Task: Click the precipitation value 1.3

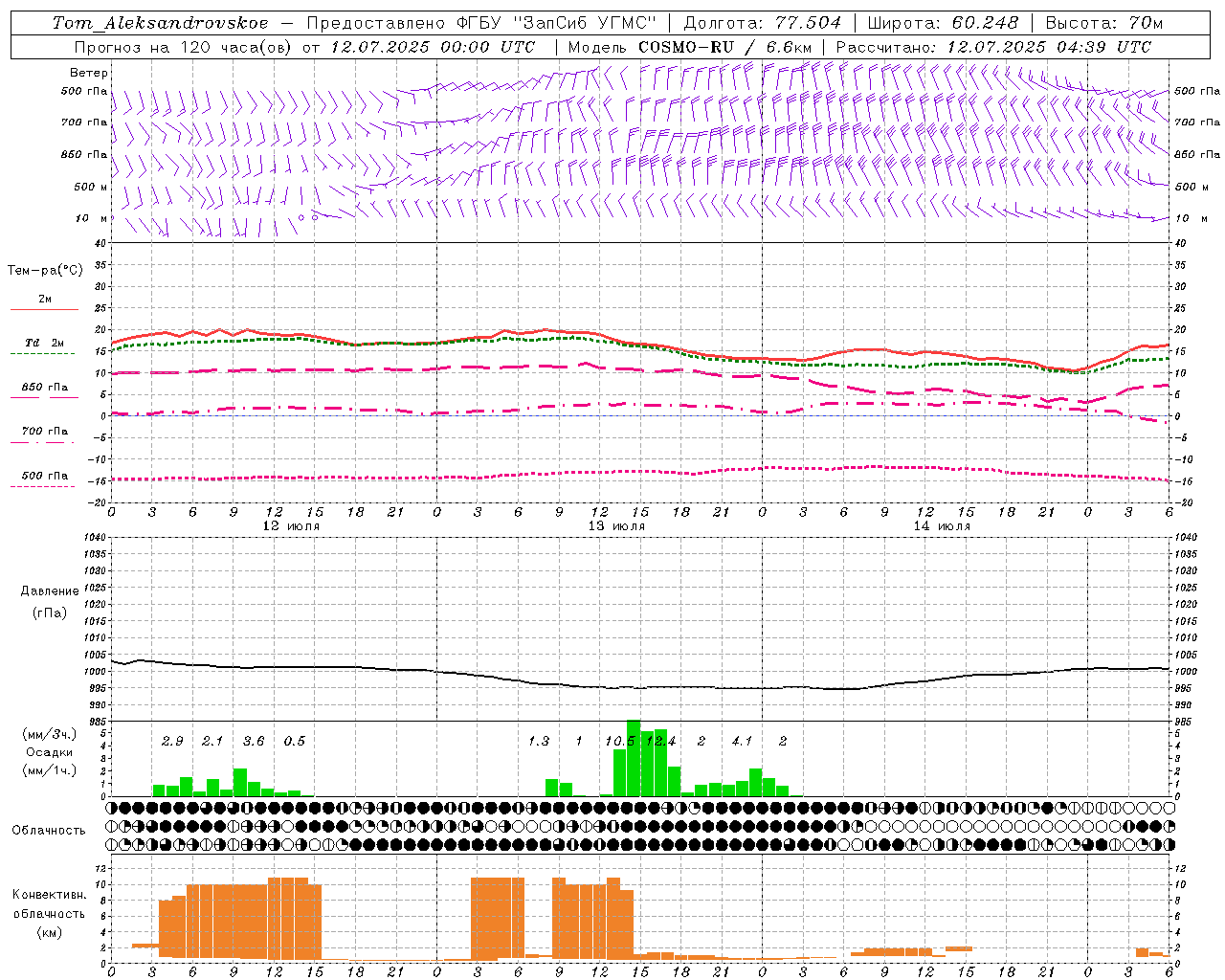Action: pyautogui.click(x=539, y=742)
